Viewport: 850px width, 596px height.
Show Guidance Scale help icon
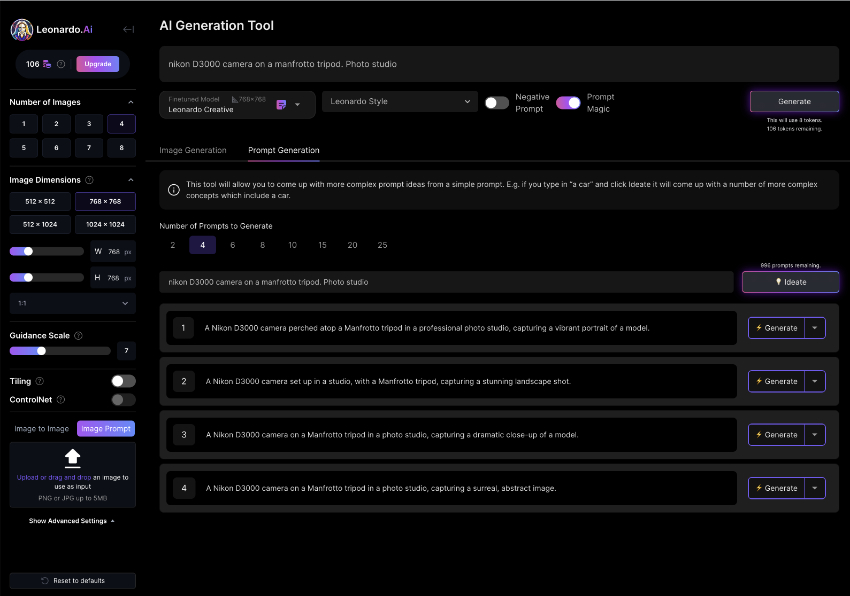click(78, 336)
